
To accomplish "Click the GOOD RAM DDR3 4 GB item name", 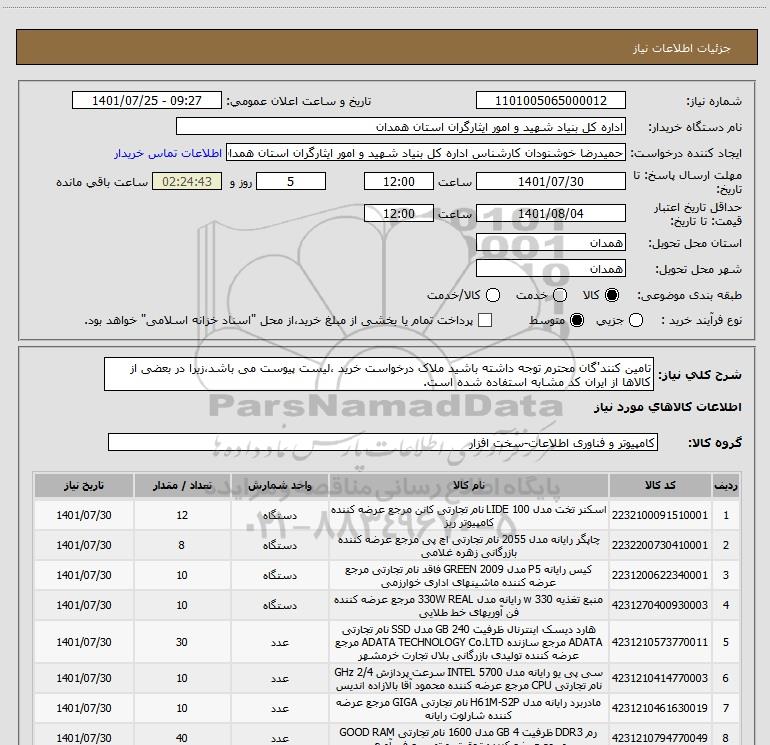I will point(468,738).
